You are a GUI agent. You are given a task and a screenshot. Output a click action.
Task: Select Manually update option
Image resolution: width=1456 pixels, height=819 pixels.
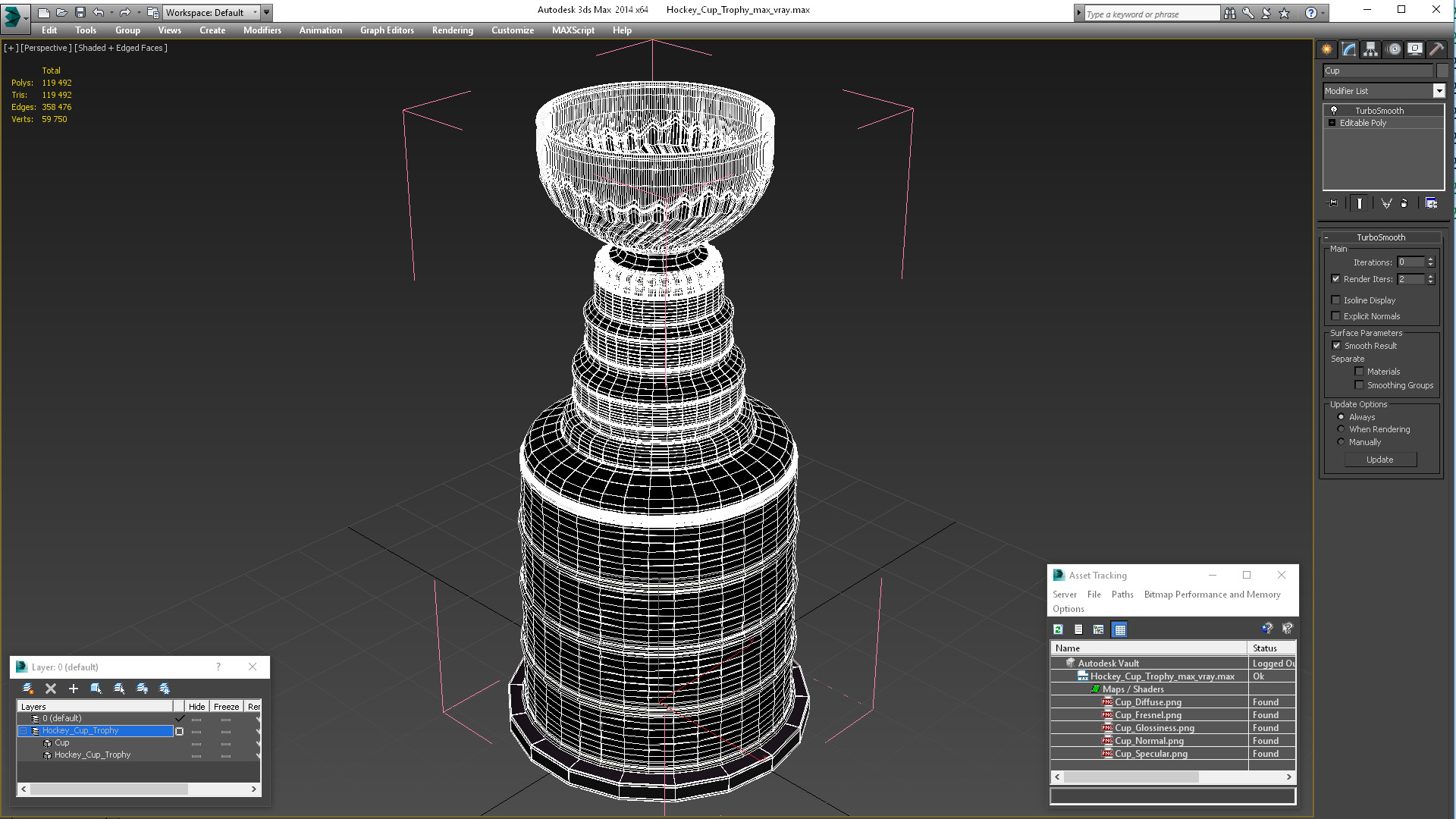(x=1341, y=442)
